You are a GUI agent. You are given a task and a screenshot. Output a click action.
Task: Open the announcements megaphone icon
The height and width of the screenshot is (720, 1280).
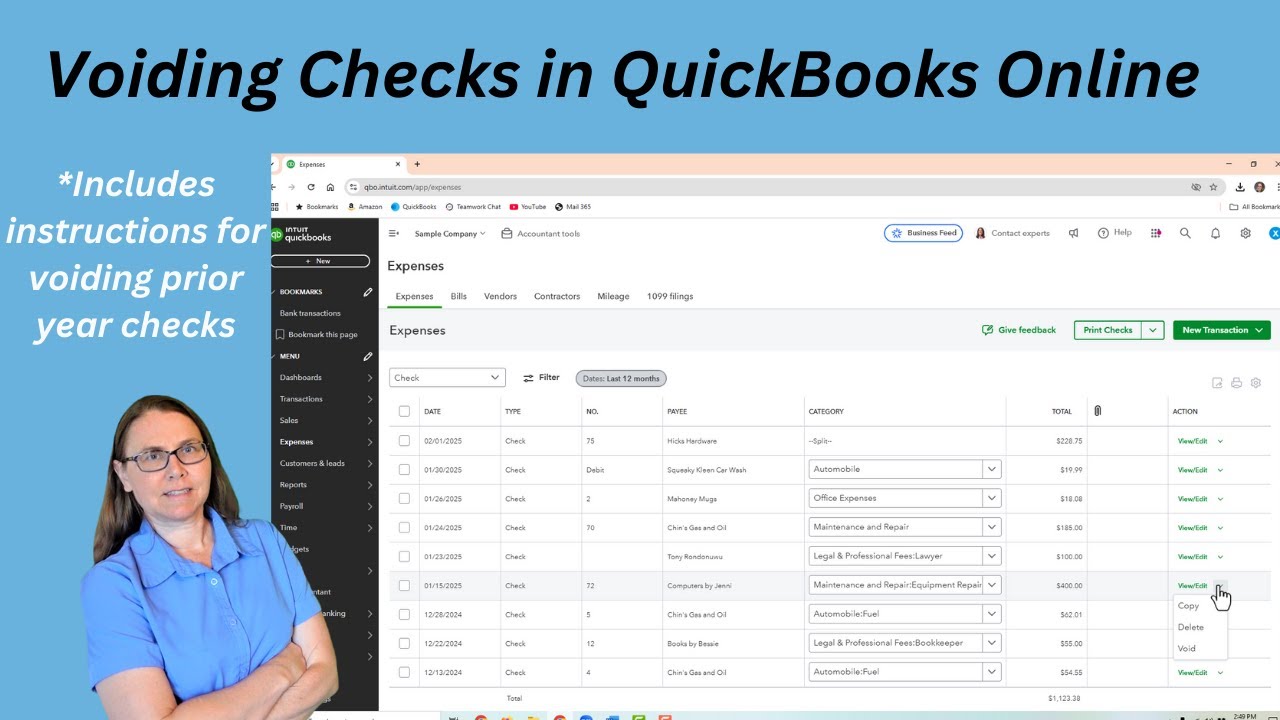[1073, 233]
